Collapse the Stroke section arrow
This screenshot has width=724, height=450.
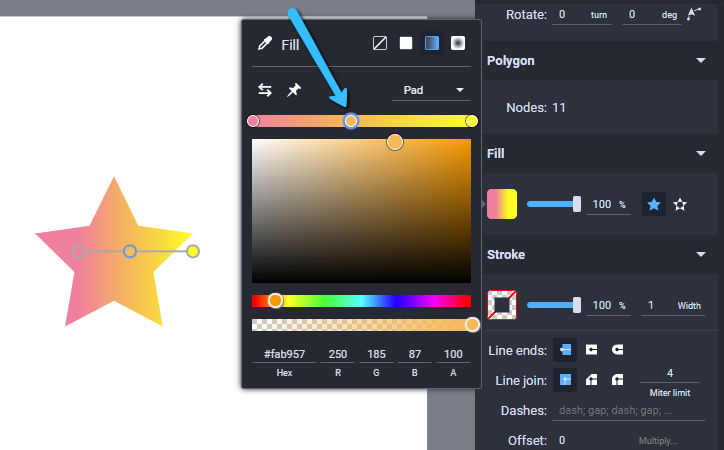[x=701, y=254]
